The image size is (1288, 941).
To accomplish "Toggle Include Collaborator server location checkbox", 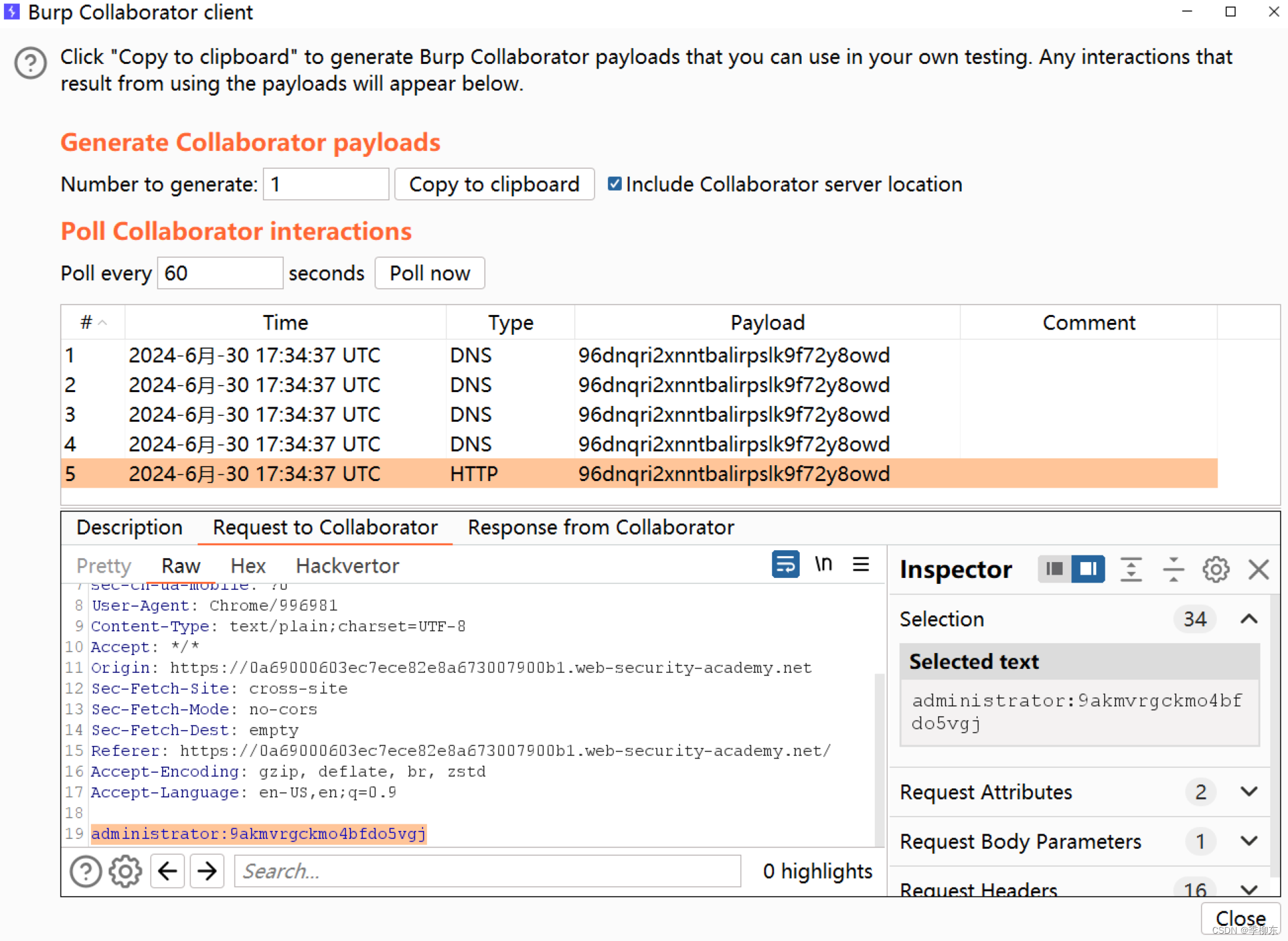I will (x=614, y=184).
